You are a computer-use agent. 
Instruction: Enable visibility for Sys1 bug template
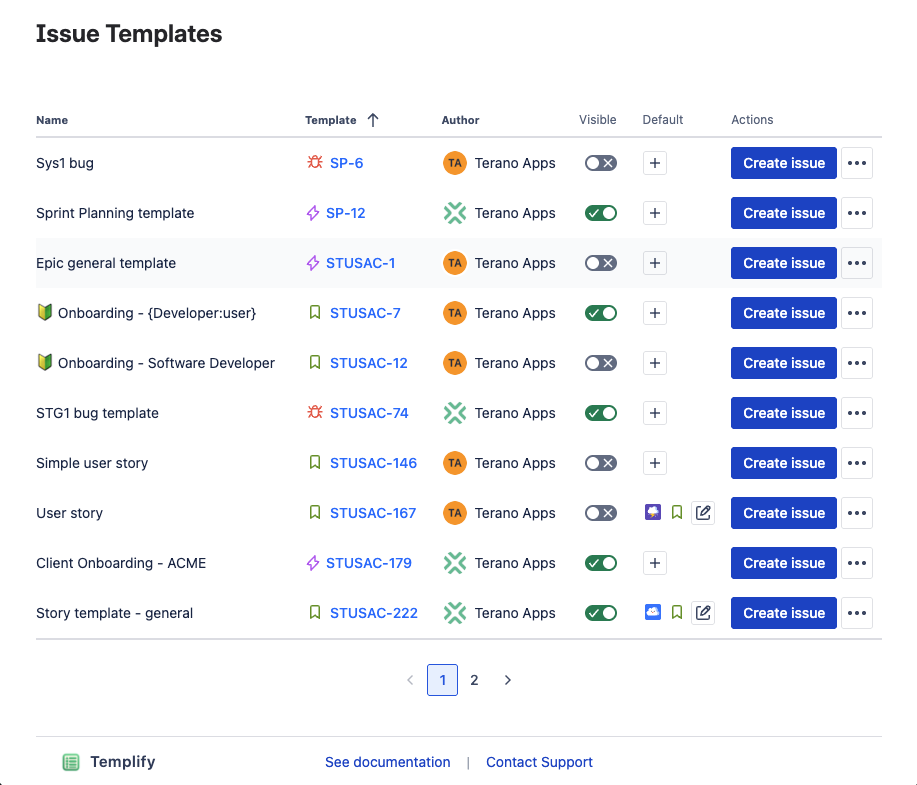coord(600,163)
